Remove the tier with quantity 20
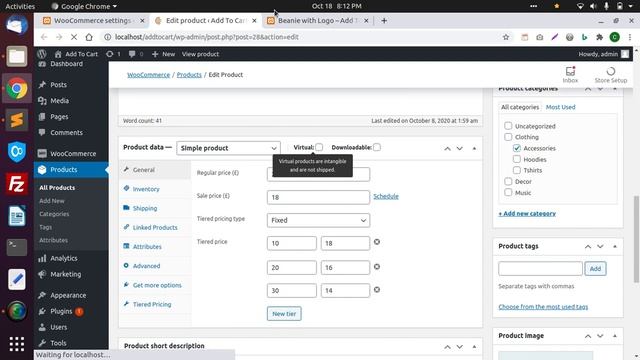640x360 pixels. tap(377, 267)
